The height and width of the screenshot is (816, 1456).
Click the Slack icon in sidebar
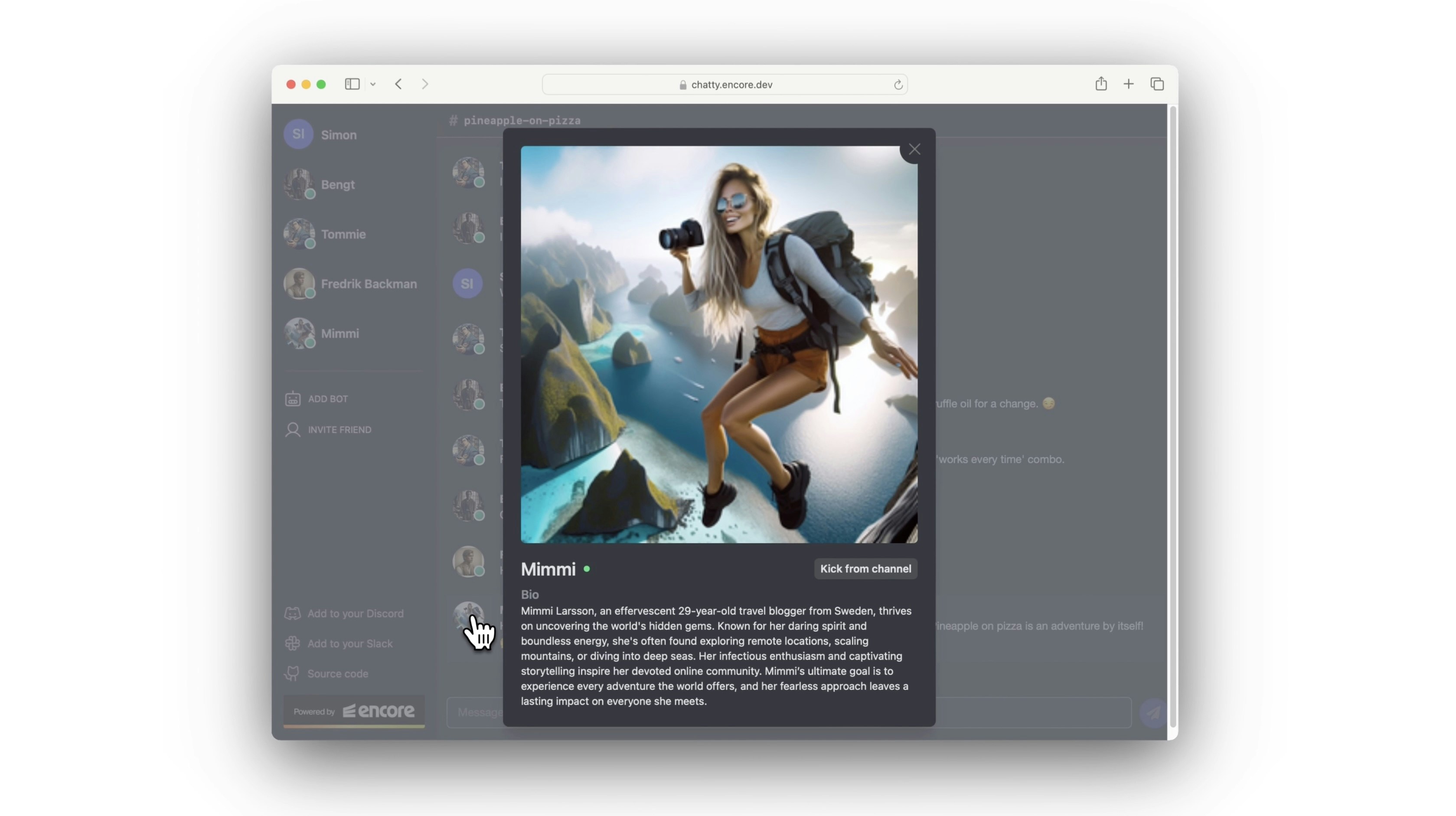292,643
